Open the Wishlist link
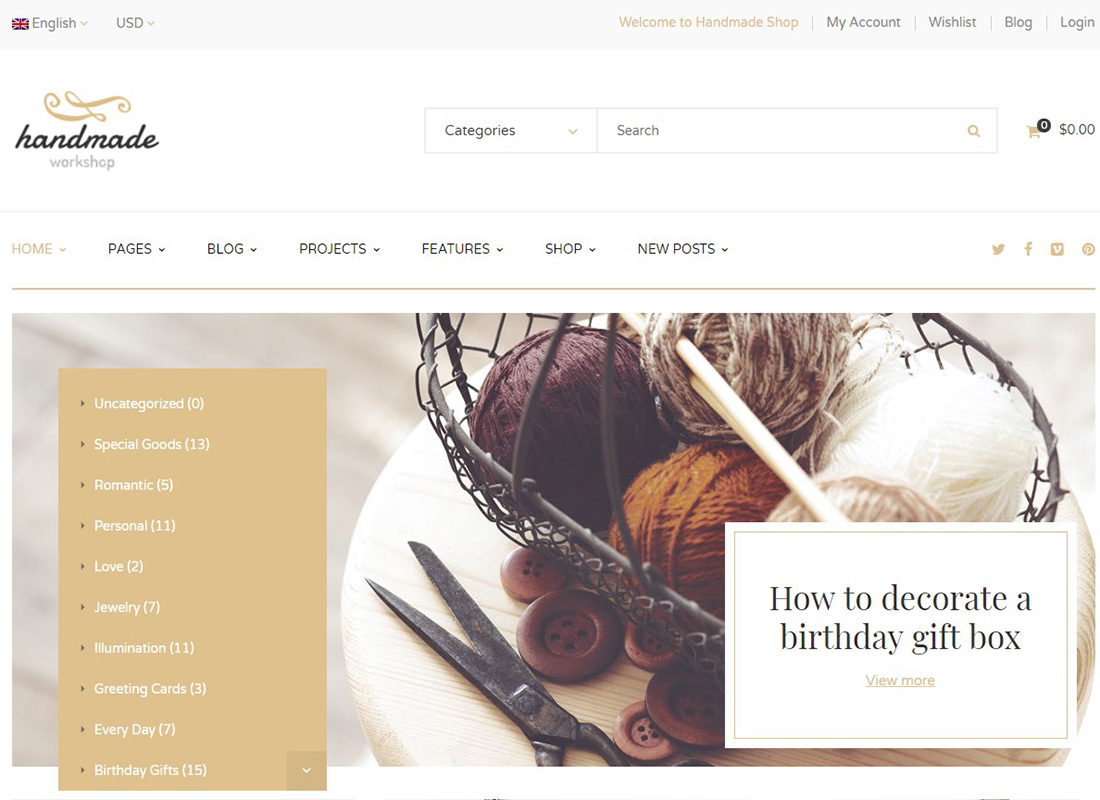This screenshot has width=1100, height=800. click(952, 22)
